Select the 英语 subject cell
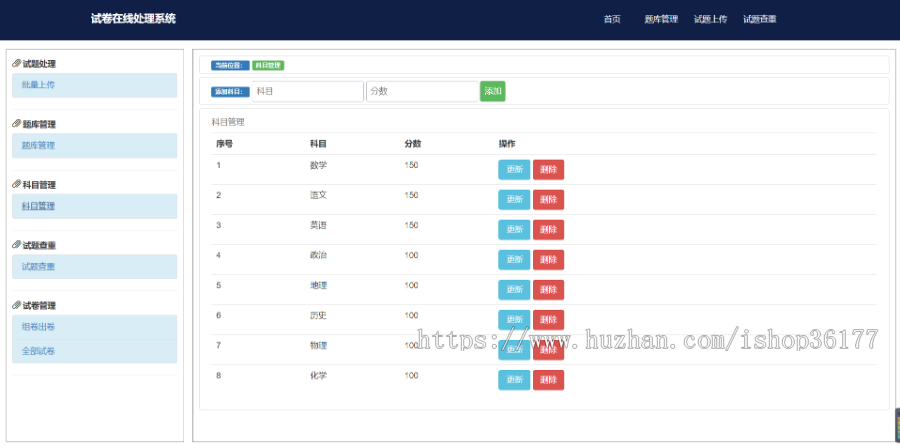Viewport: 900px width, 446px height. [x=319, y=226]
